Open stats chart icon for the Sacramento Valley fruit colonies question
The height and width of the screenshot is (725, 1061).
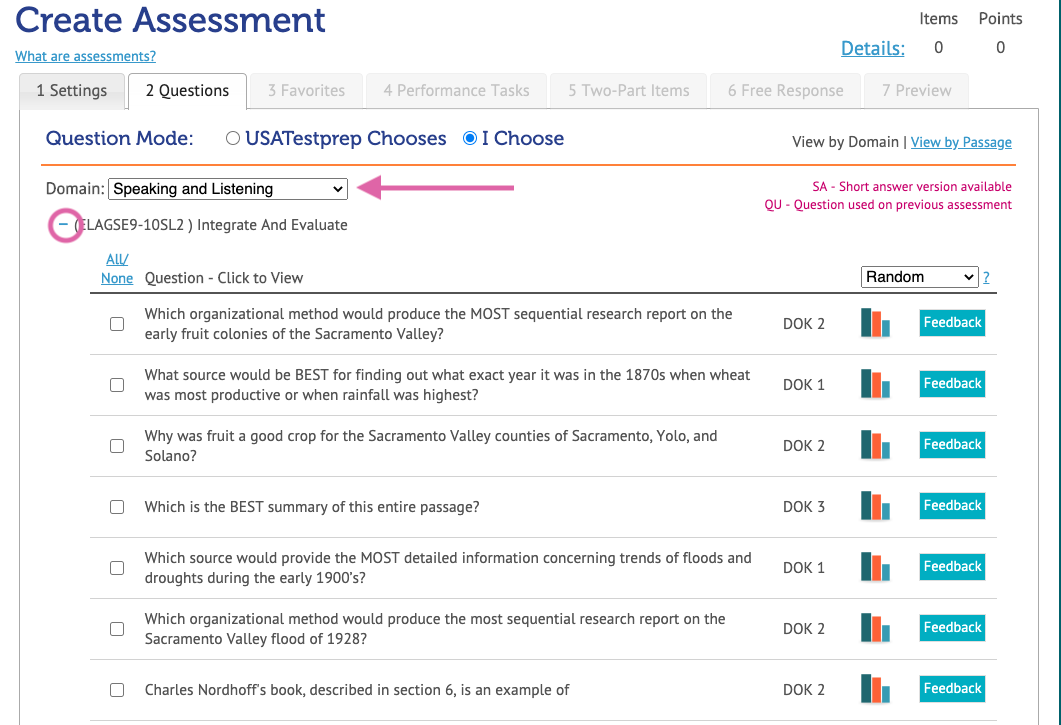pos(875,323)
